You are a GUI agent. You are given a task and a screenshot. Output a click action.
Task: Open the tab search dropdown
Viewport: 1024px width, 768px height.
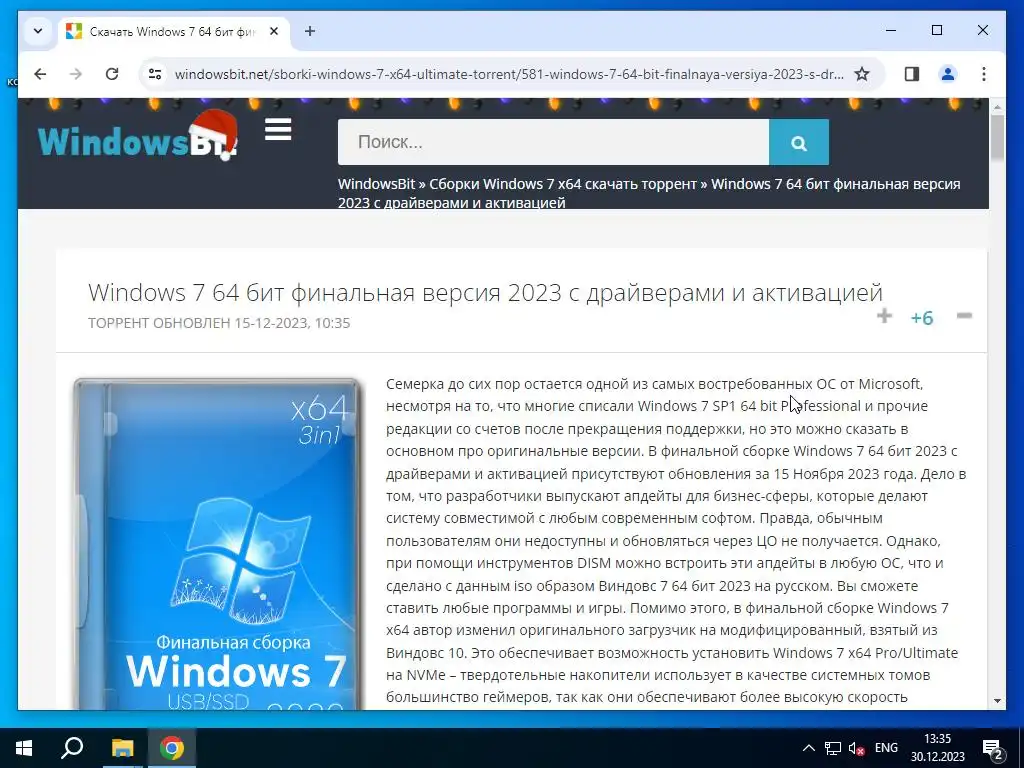38,31
